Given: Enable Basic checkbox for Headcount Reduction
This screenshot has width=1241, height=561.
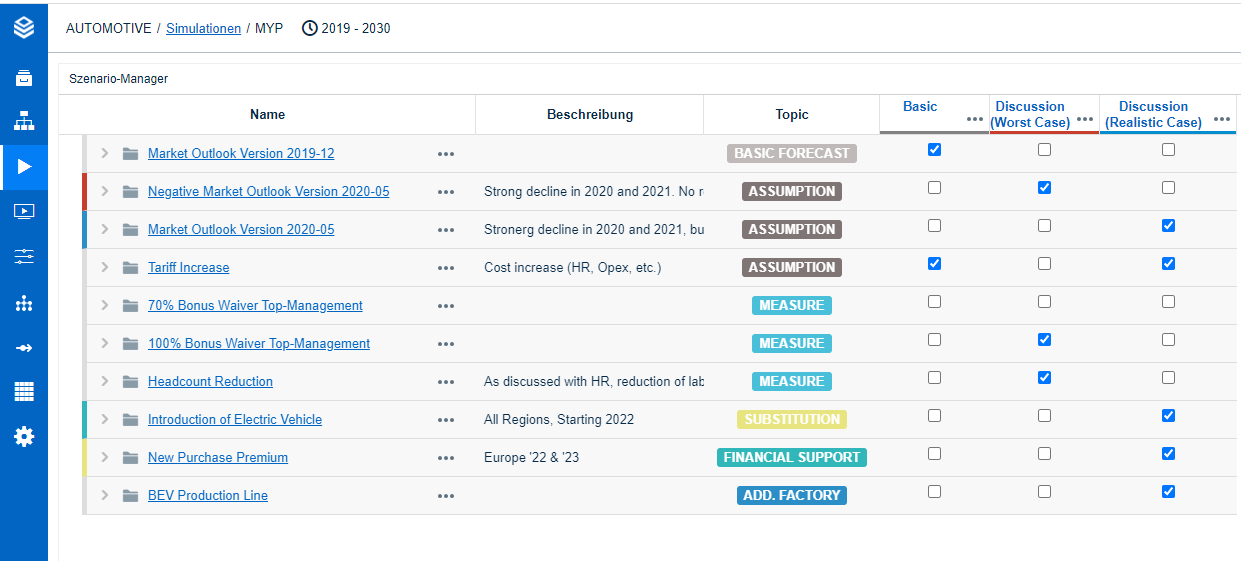Looking at the screenshot, I should (x=934, y=378).
